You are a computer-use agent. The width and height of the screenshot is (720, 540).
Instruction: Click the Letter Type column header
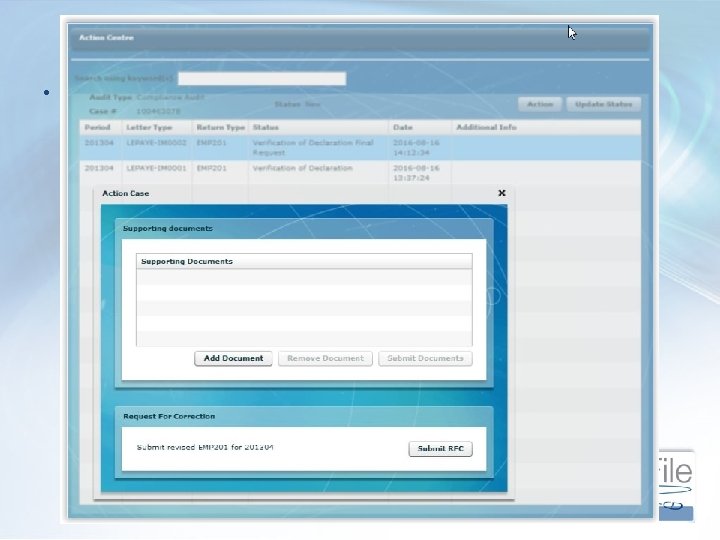[x=156, y=127]
